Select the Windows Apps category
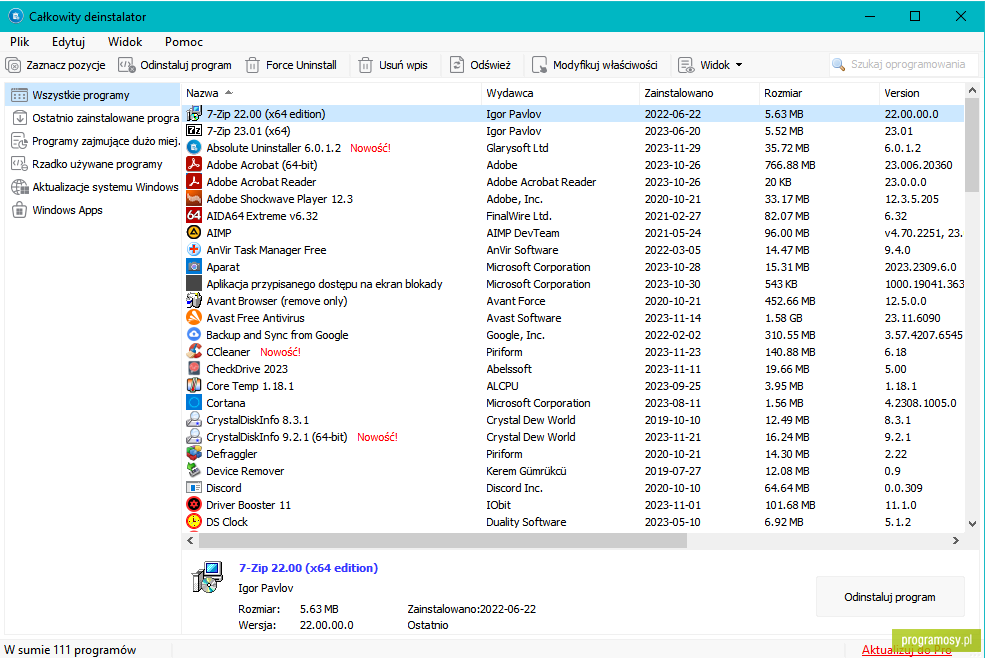The width and height of the screenshot is (987, 658). [93, 210]
